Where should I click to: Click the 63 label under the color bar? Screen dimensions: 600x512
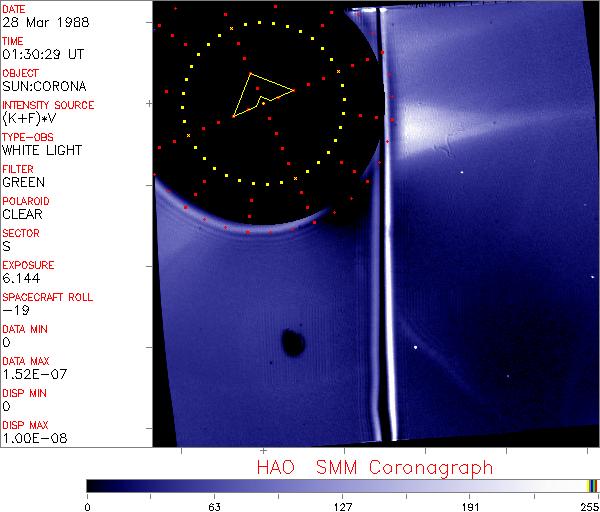[214, 505]
